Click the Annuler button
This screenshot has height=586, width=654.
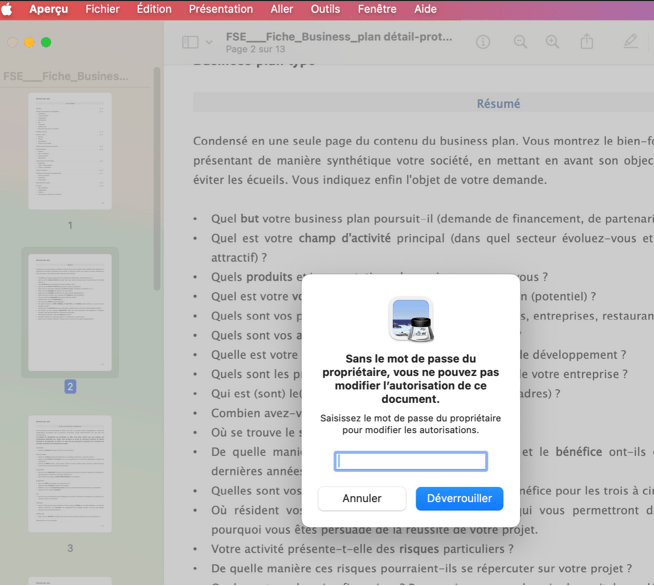[x=362, y=498]
